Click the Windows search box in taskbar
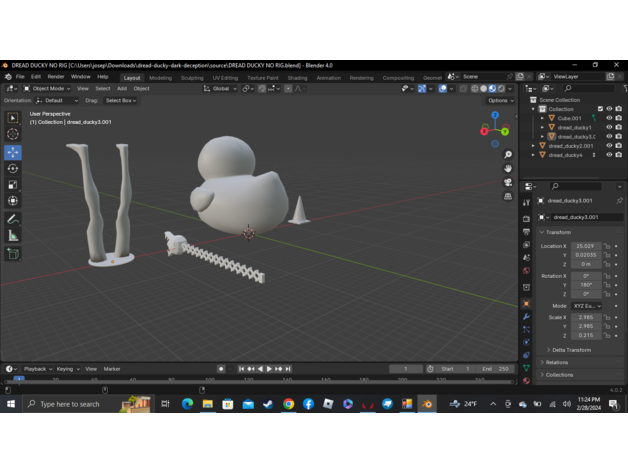The width and height of the screenshot is (628, 472). click(68, 404)
